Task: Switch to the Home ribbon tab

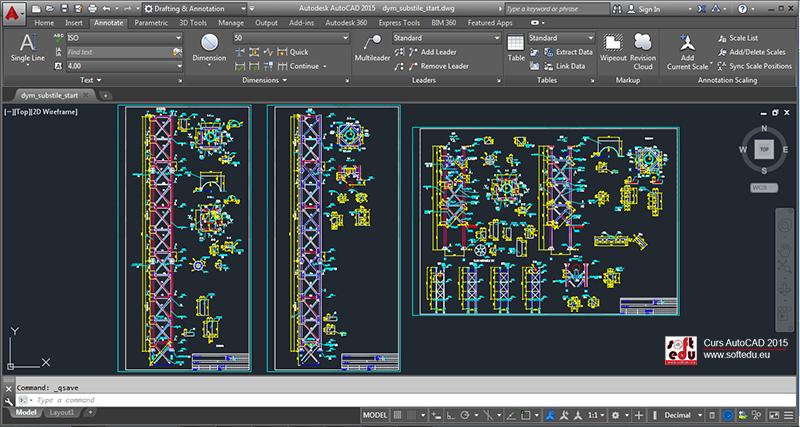Action: click(44, 22)
